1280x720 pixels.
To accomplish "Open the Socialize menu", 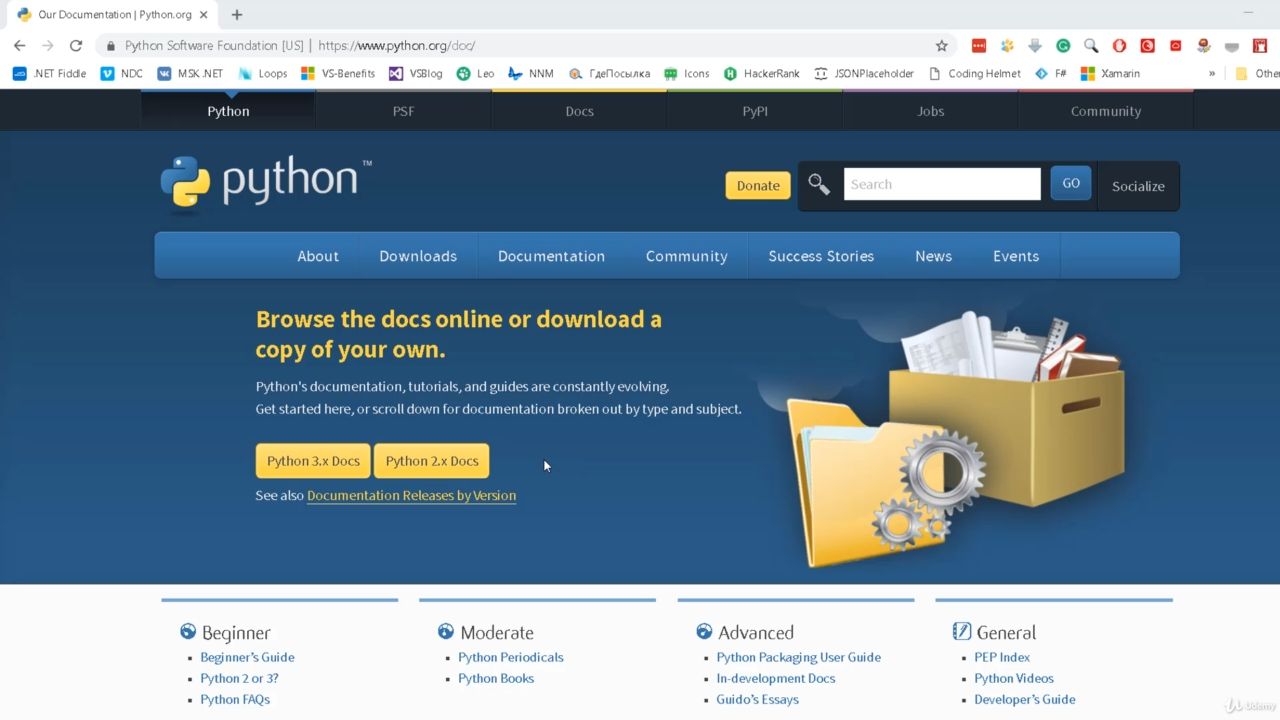I will click(1138, 186).
